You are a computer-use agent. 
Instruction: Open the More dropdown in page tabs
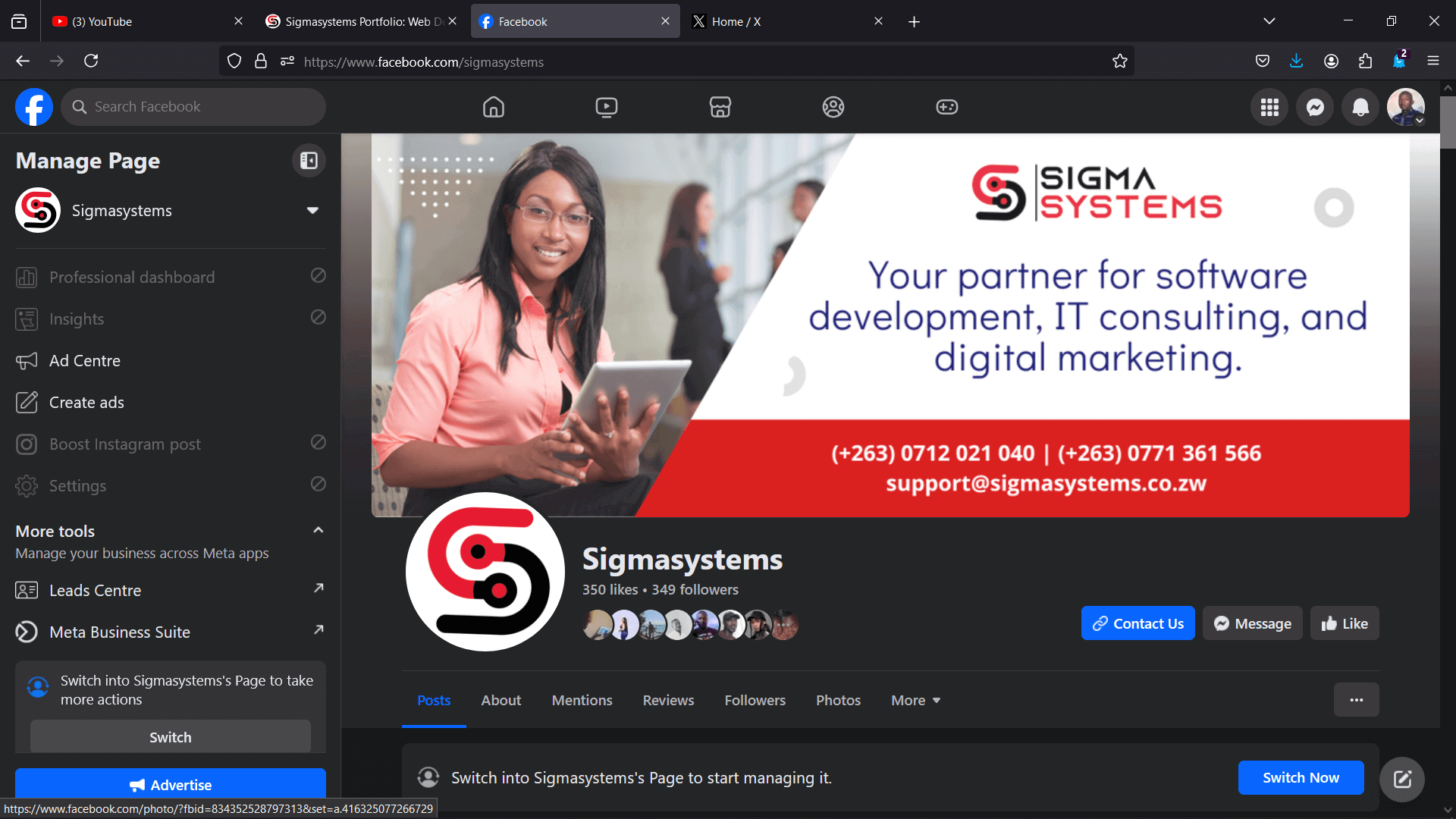916,700
